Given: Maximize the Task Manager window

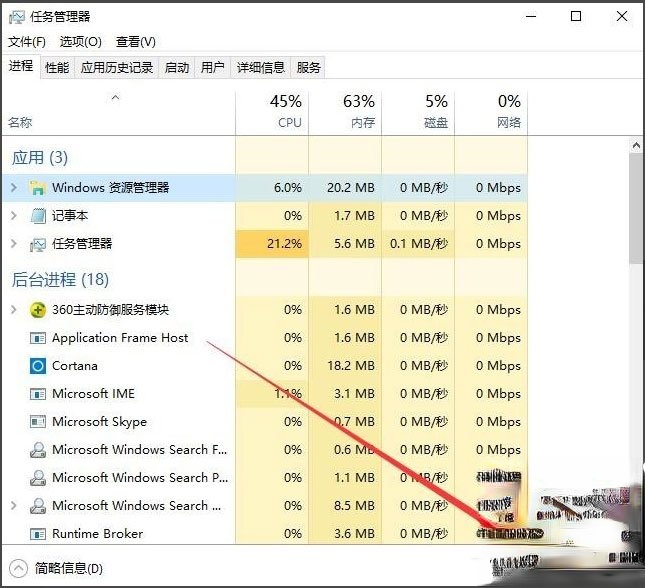Looking at the screenshot, I should click(576, 16).
